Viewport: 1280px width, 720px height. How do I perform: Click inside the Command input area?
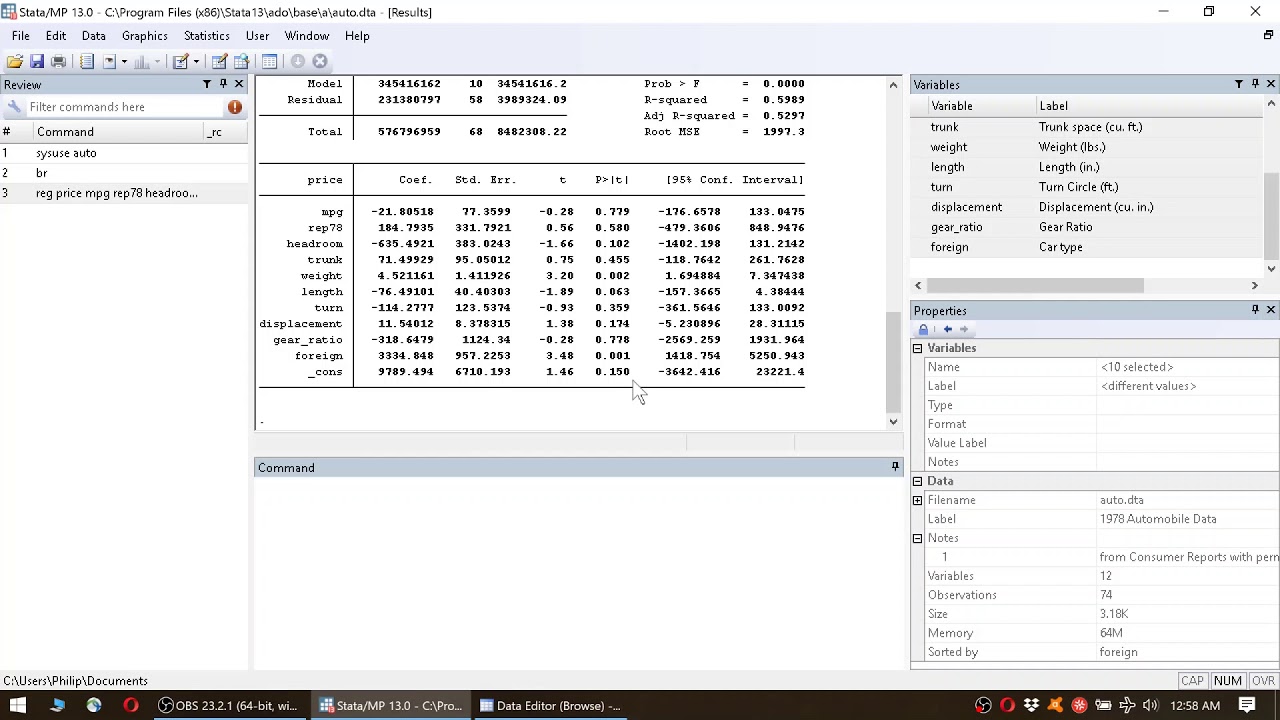click(578, 572)
